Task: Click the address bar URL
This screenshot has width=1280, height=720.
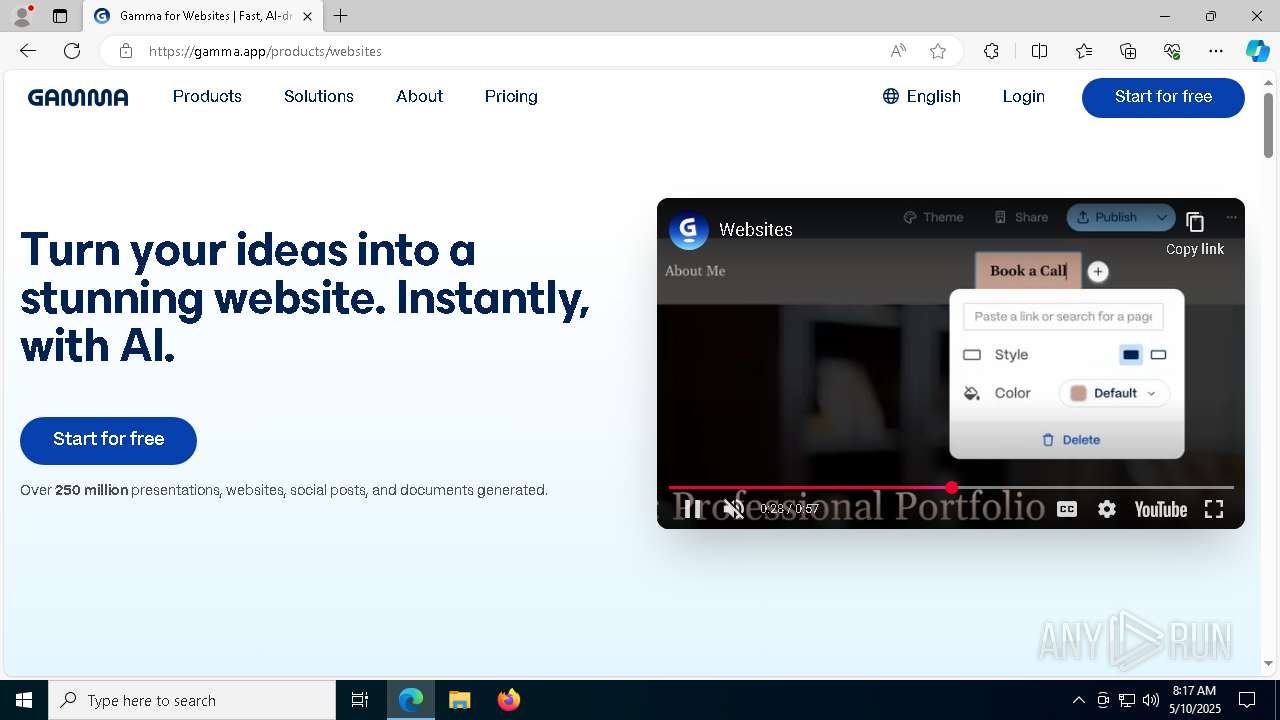Action: click(x=265, y=51)
